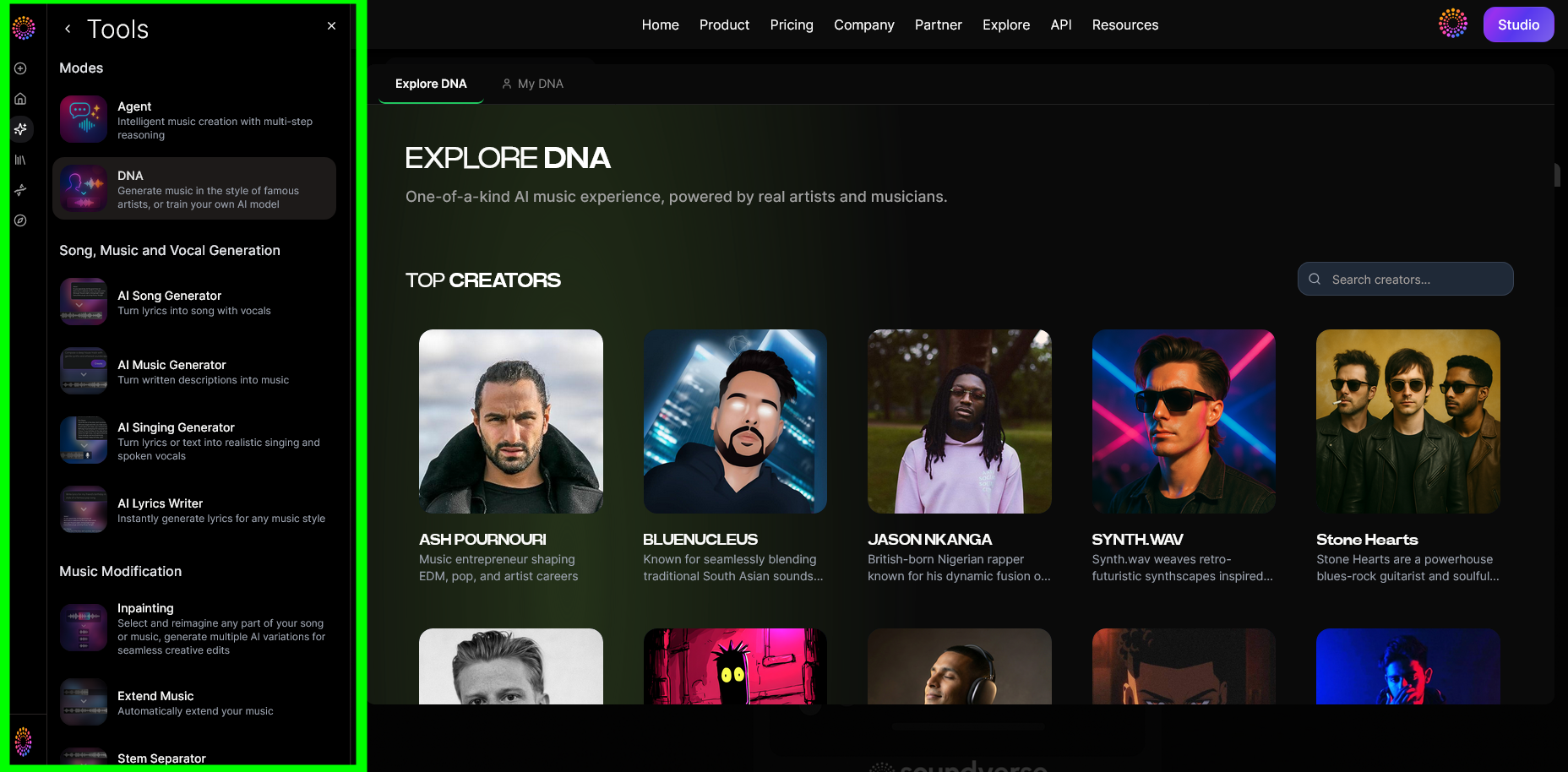Go to the Pricing page
1568x772 pixels.
(x=792, y=25)
